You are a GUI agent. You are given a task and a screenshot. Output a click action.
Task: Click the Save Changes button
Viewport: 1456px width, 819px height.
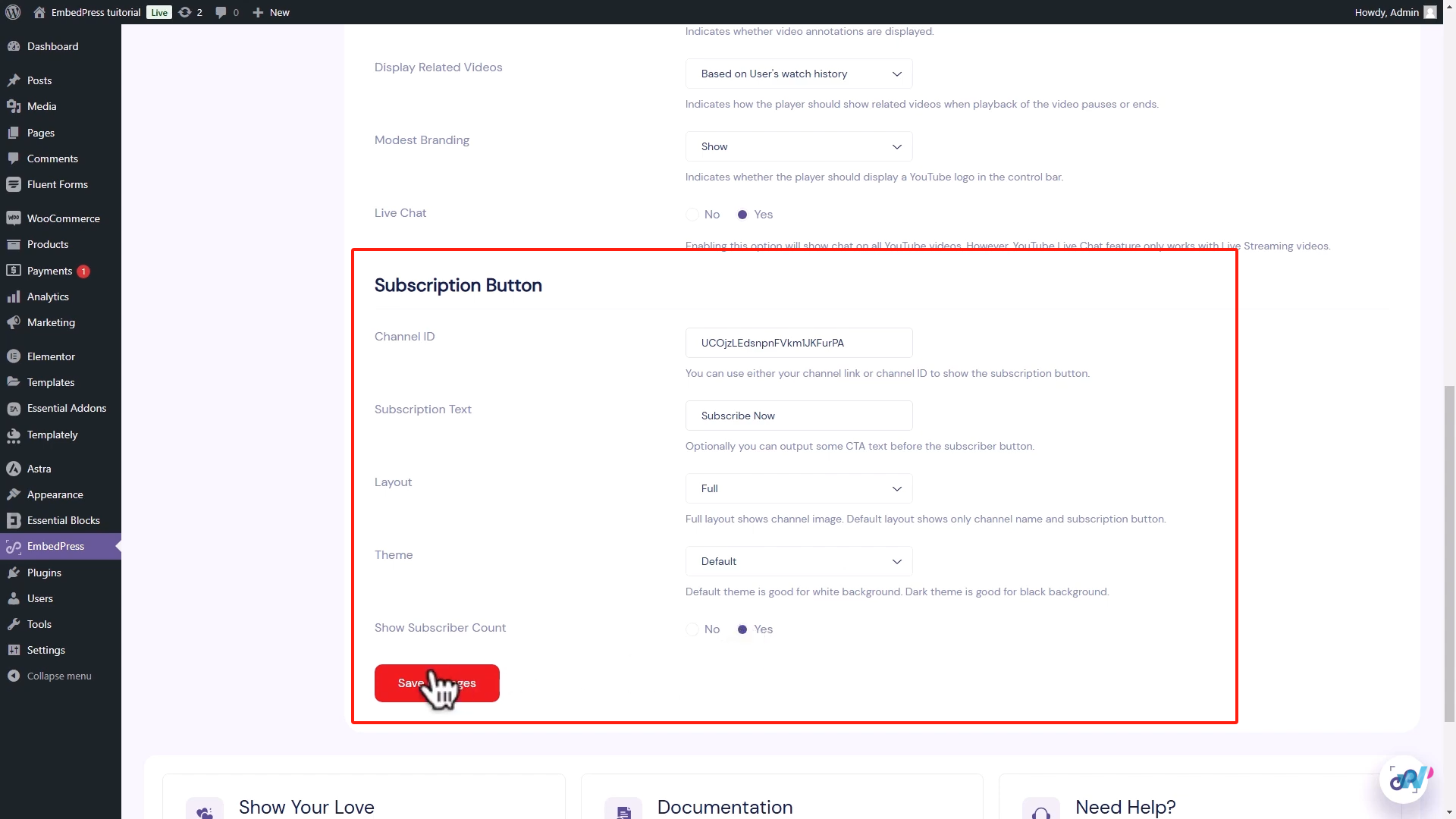[437, 683]
